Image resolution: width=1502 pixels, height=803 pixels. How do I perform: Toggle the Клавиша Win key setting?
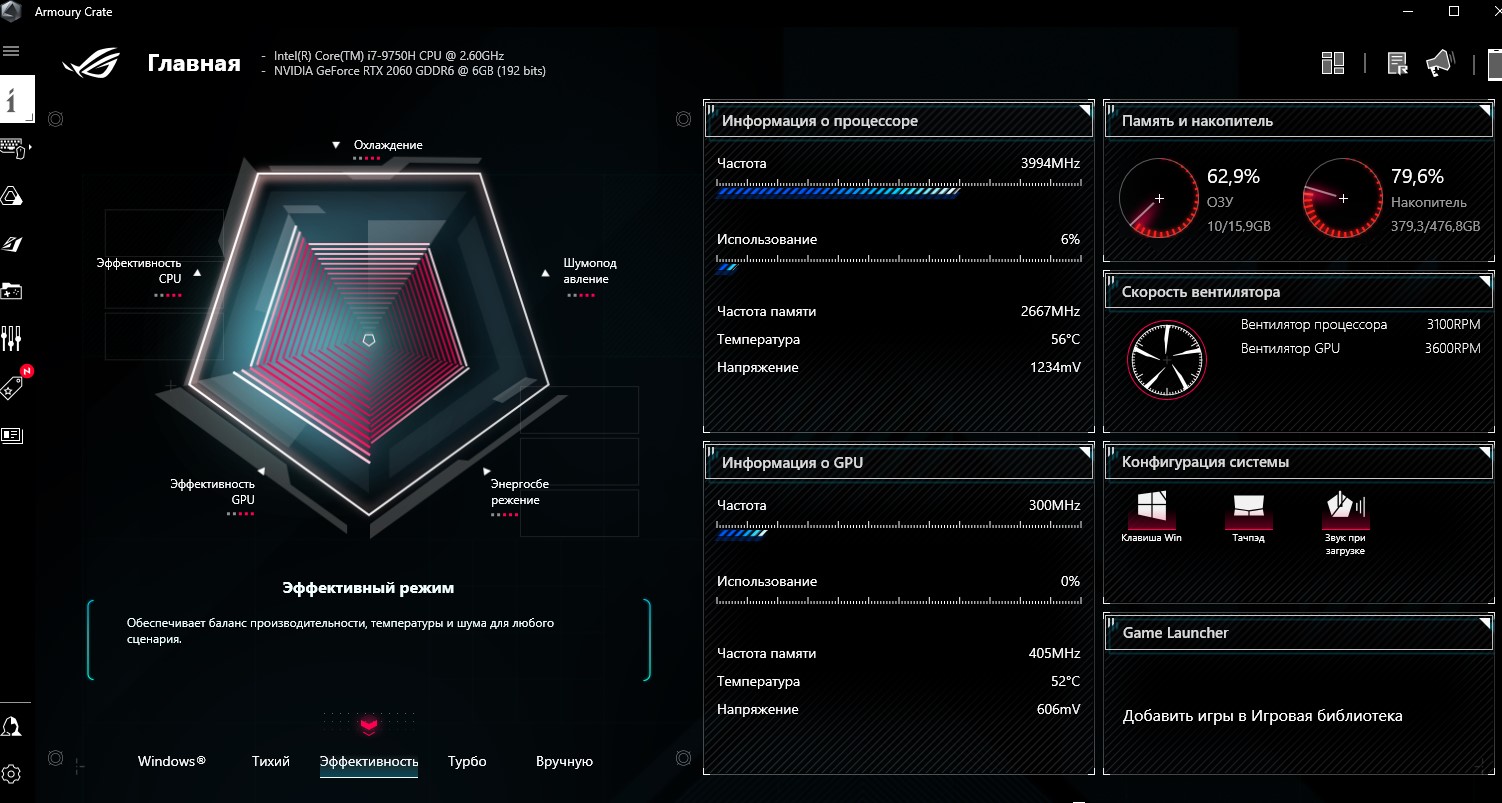click(1152, 515)
